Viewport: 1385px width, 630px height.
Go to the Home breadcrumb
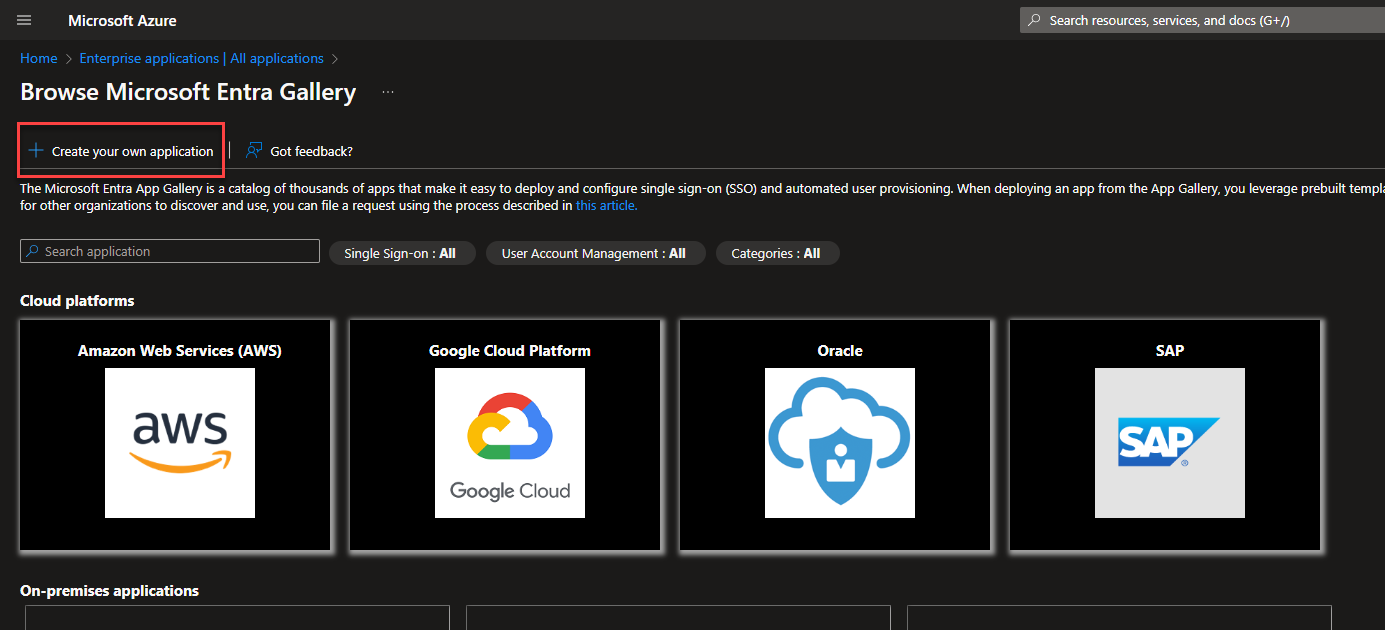click(39, 58)
